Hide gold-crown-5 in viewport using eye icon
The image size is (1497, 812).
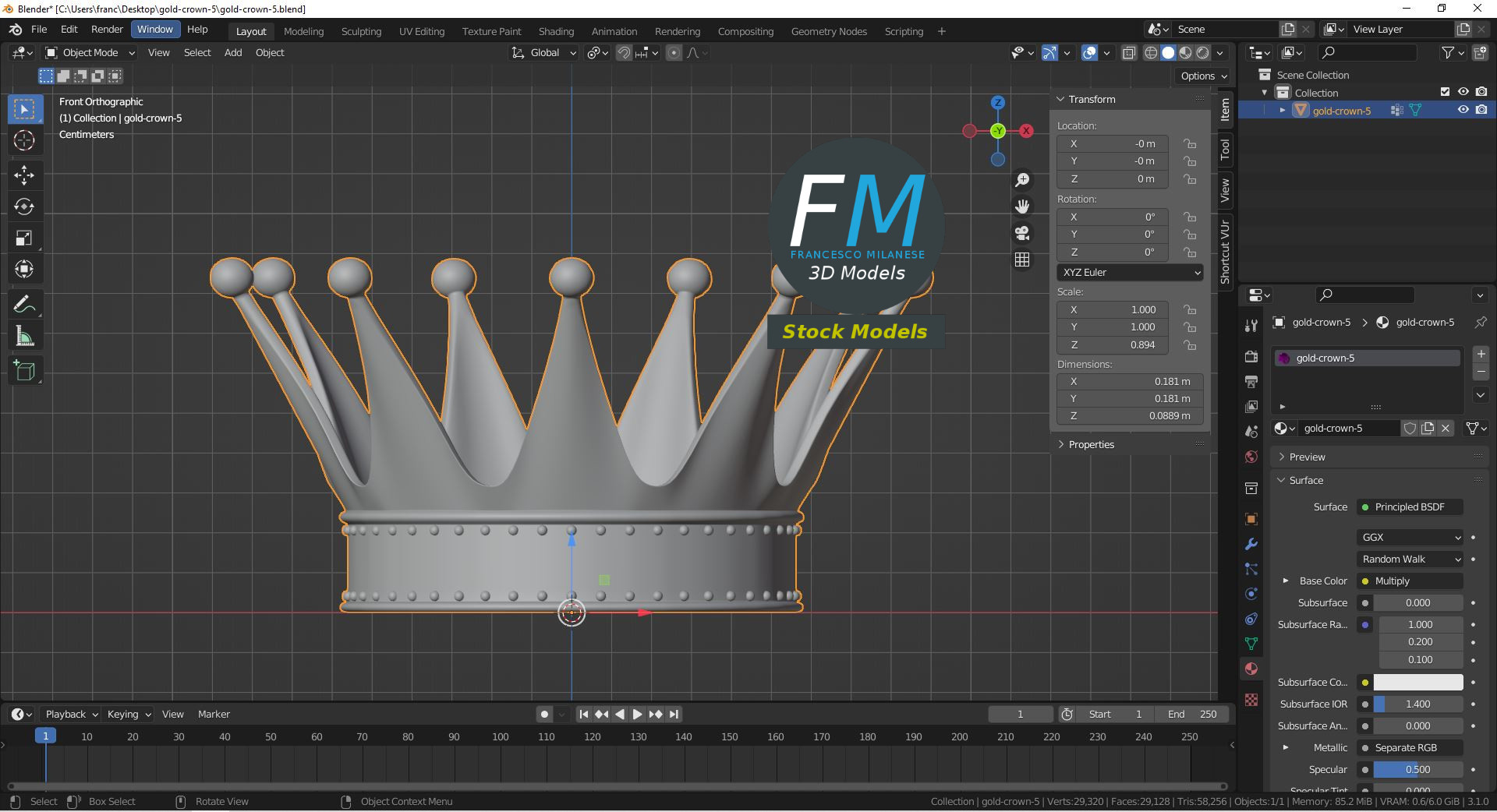pyautogui.click(x=1463, y=110)
